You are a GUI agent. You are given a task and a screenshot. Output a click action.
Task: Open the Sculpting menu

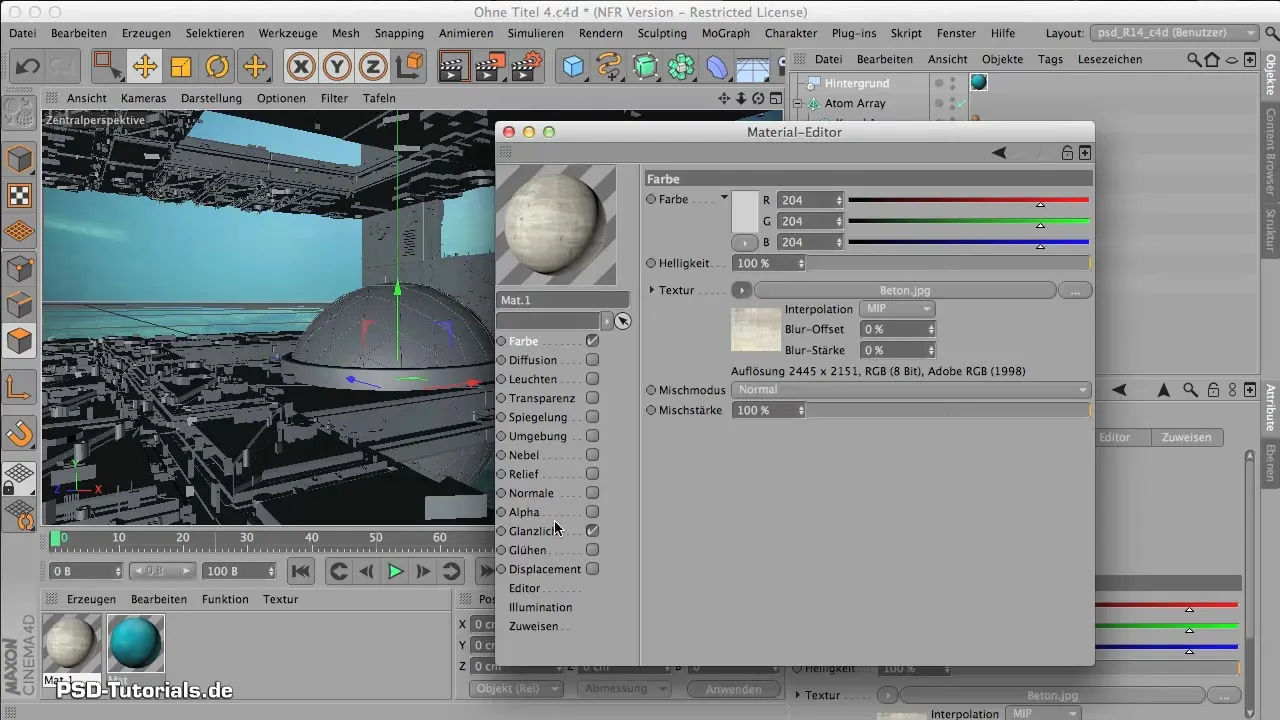661,33
